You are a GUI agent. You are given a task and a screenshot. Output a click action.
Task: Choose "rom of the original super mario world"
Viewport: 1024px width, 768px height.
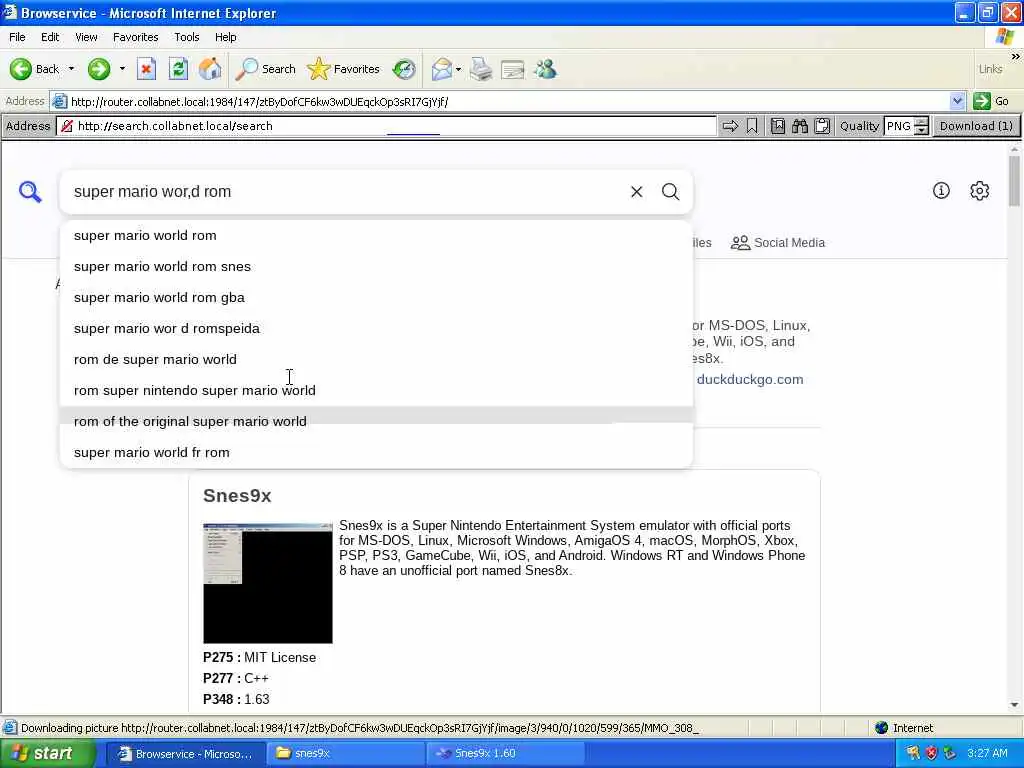point(376,421)
